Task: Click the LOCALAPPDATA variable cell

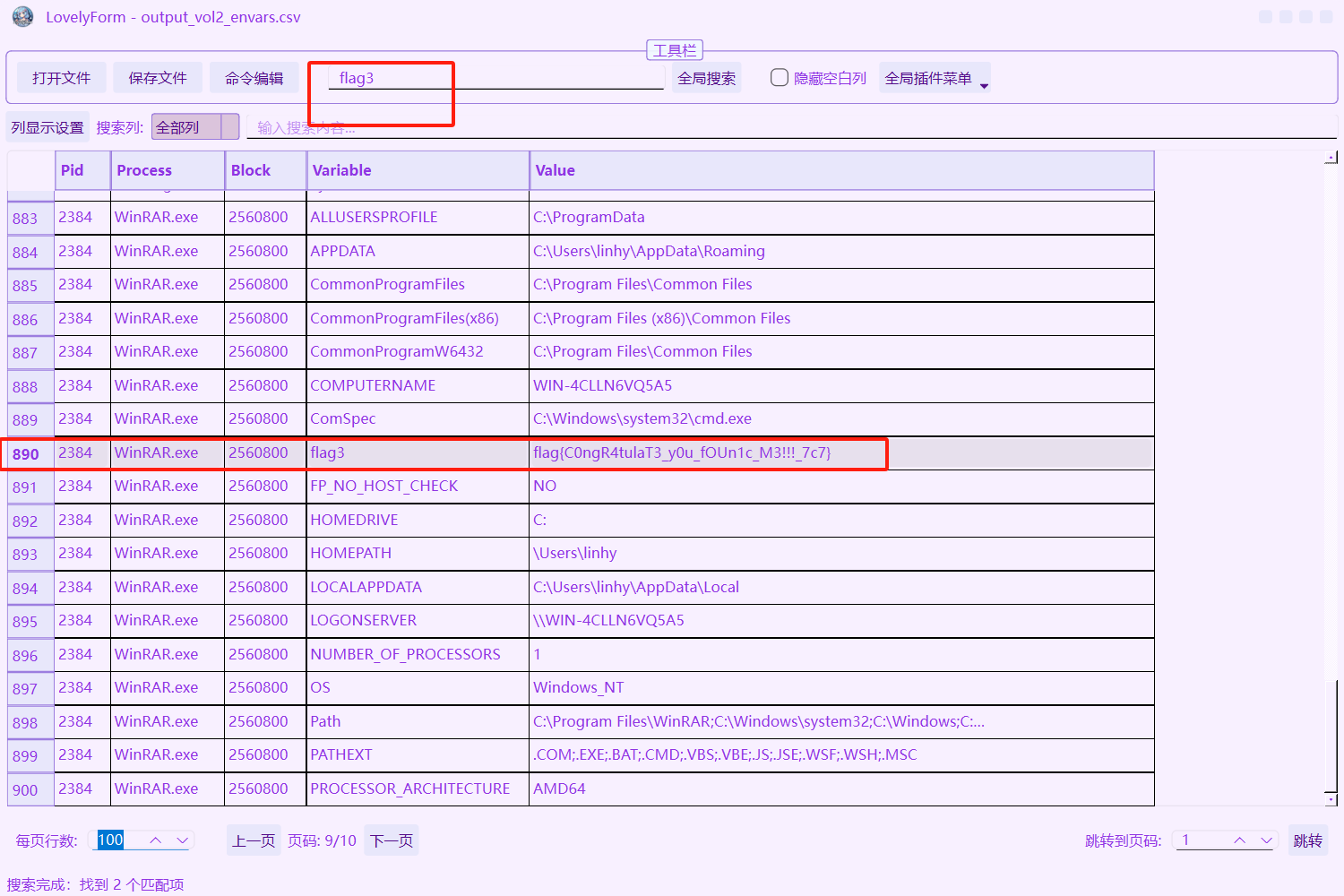Action: (x=418, y=588)
